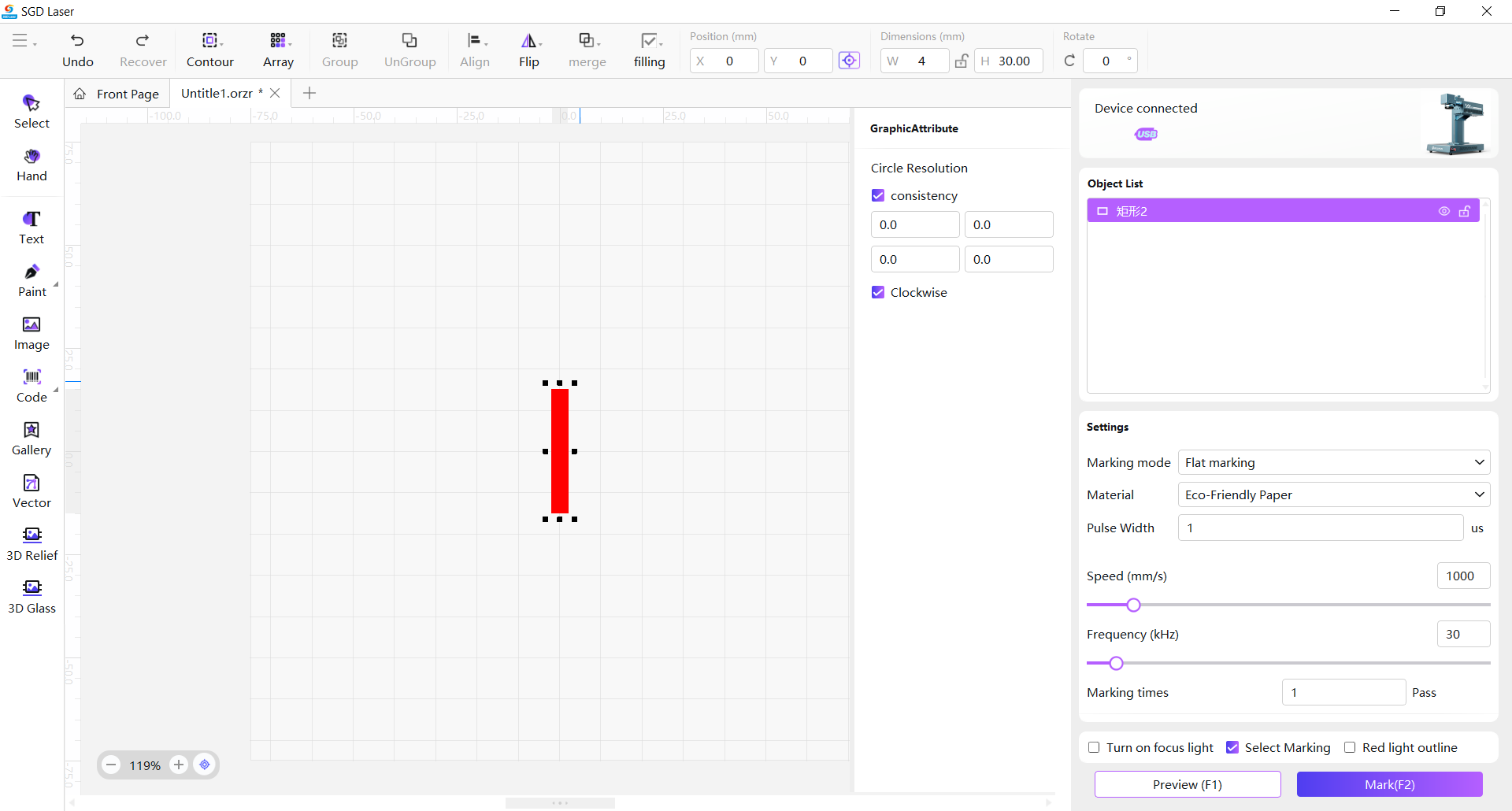Choose the Code barcode tool
This screenshot has height=811, width=1512.
tap(31, 386)
